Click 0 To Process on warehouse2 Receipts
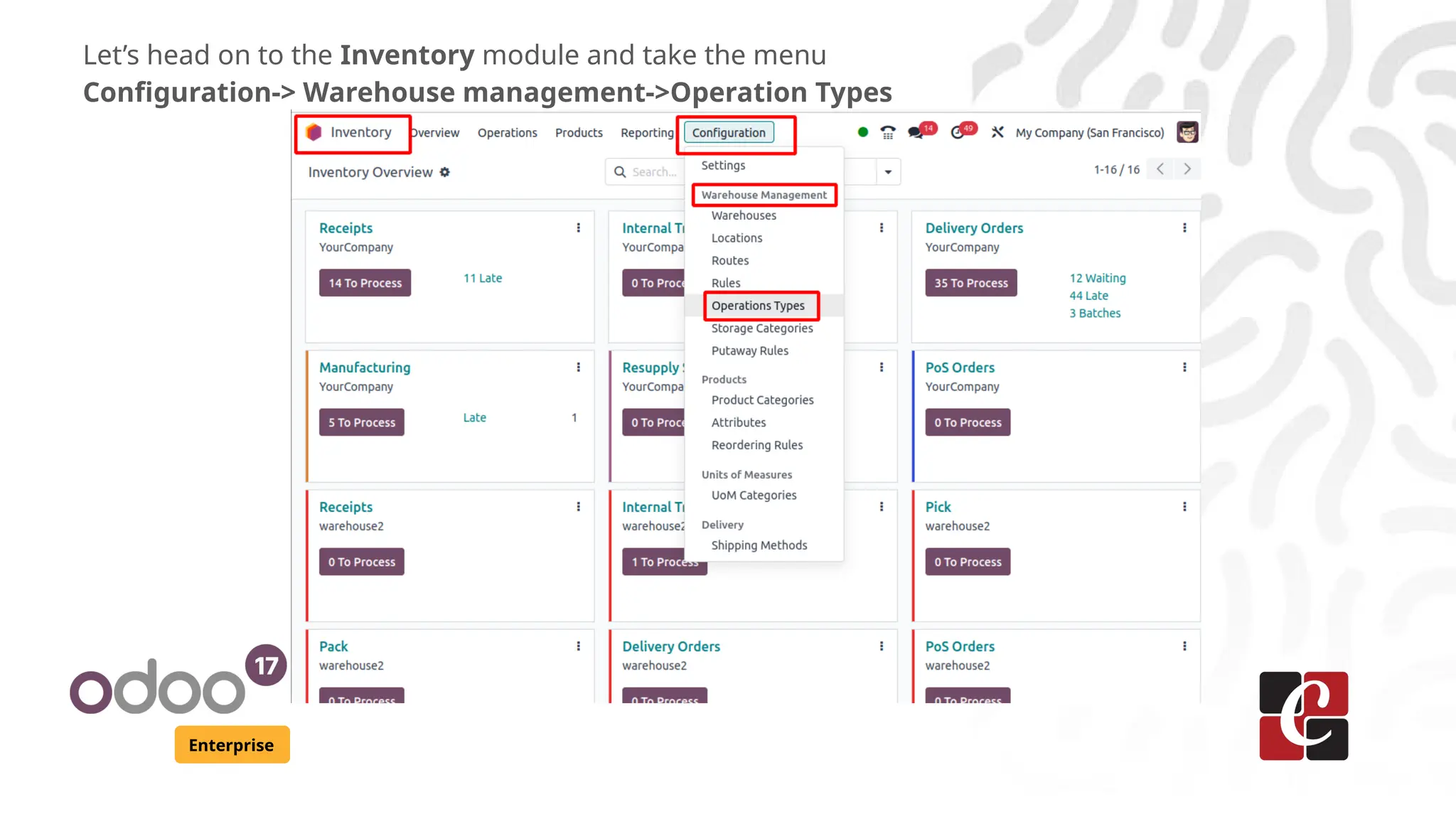Image resolution: width=1456 pixels, height=819 pixels. pyautogui.click(x=361, y=562)
